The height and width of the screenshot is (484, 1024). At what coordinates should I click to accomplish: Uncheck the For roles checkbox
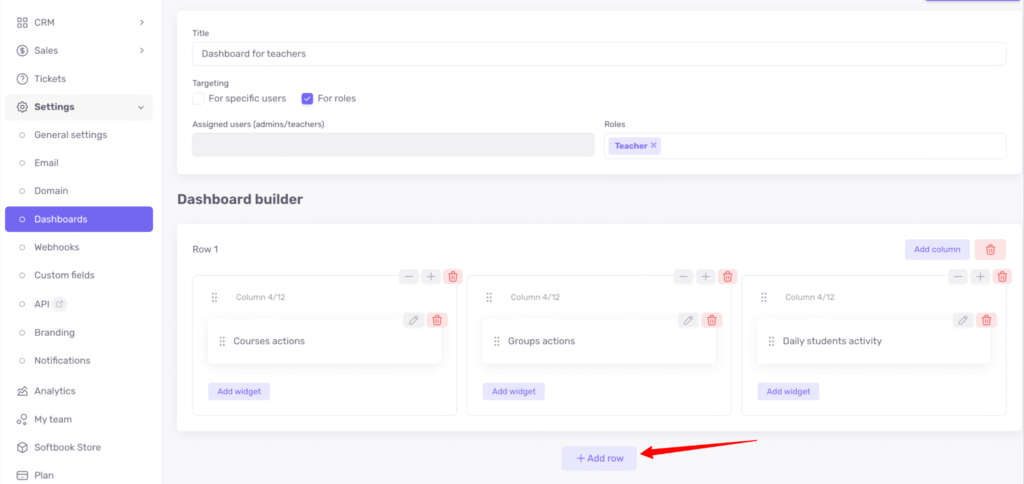coord(307,99)
